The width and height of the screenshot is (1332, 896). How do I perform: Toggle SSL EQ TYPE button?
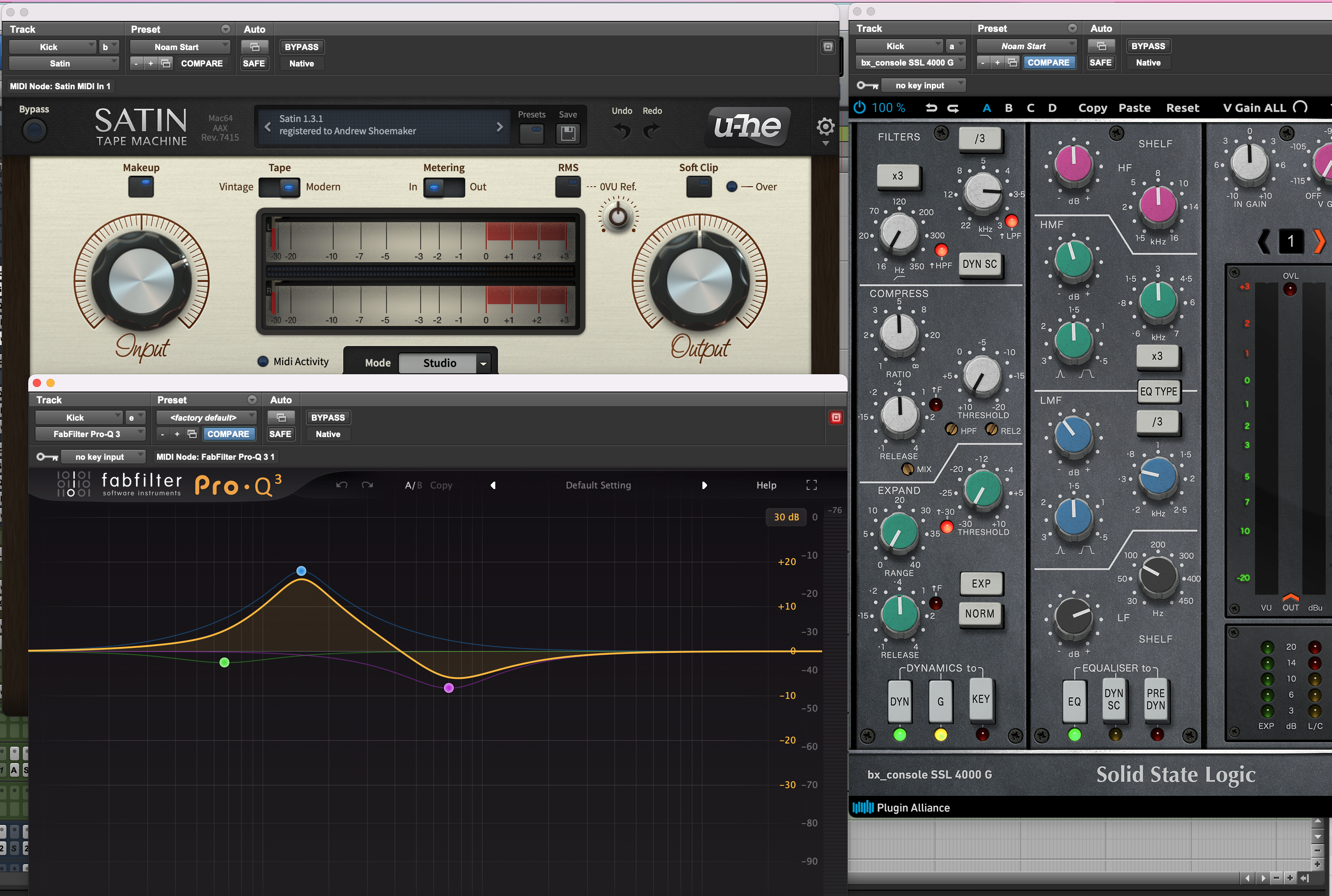click(1159, 392)
